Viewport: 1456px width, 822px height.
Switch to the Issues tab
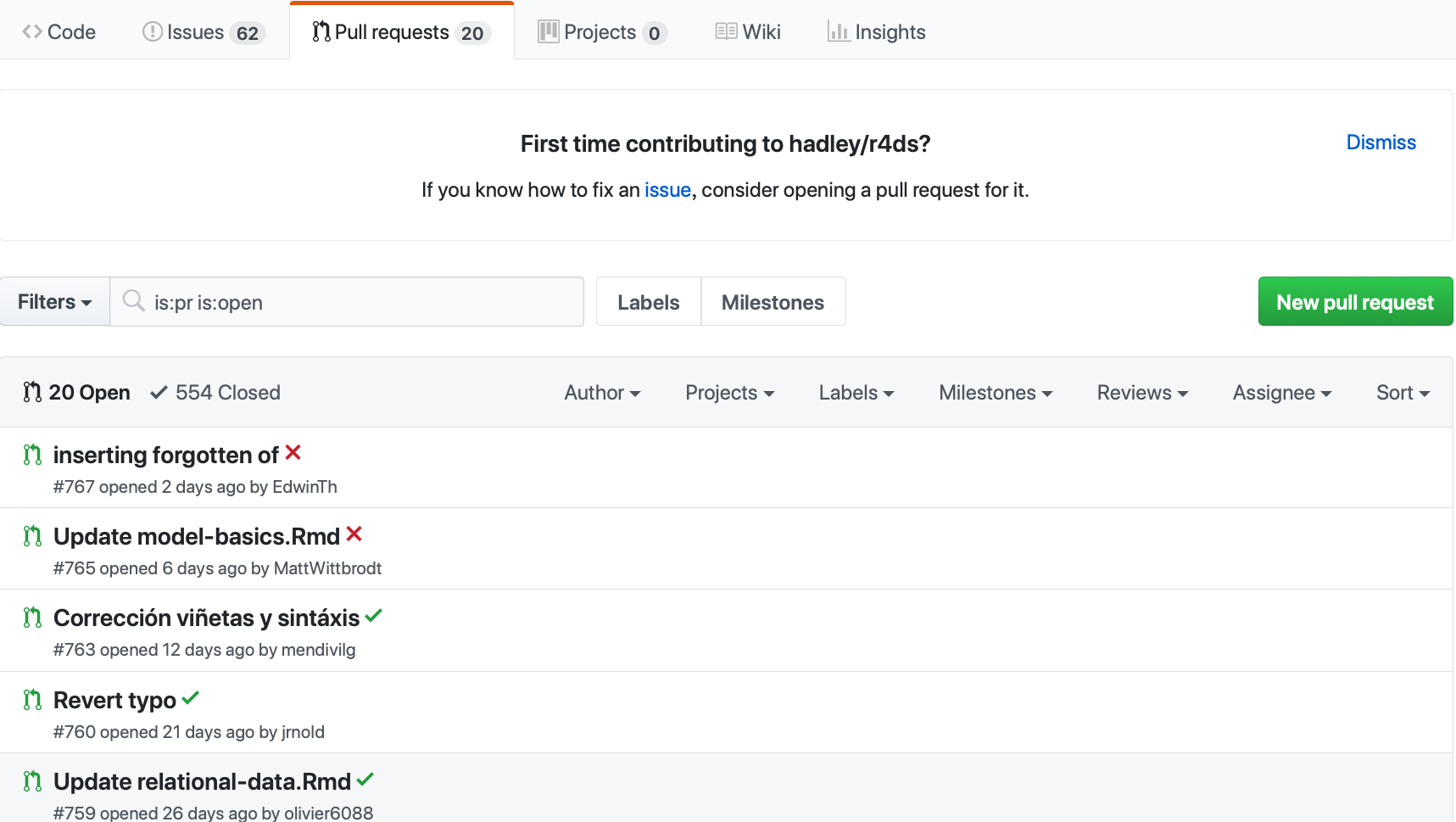click(204, 32)
